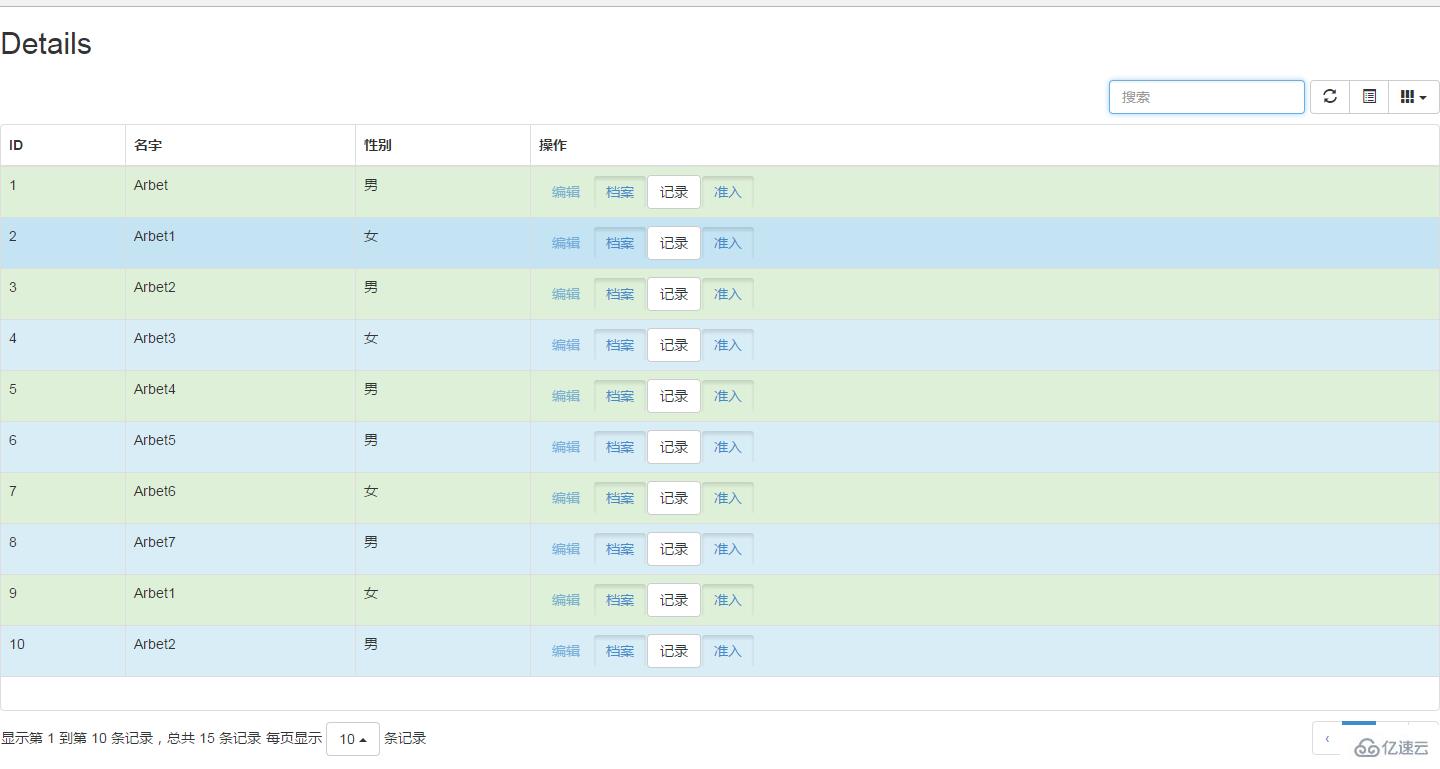Image resolution: width=1440 pixels, height=769 pixels.
Task: Click 编辑 in the row with ID 9
Action: coord(566,600)
